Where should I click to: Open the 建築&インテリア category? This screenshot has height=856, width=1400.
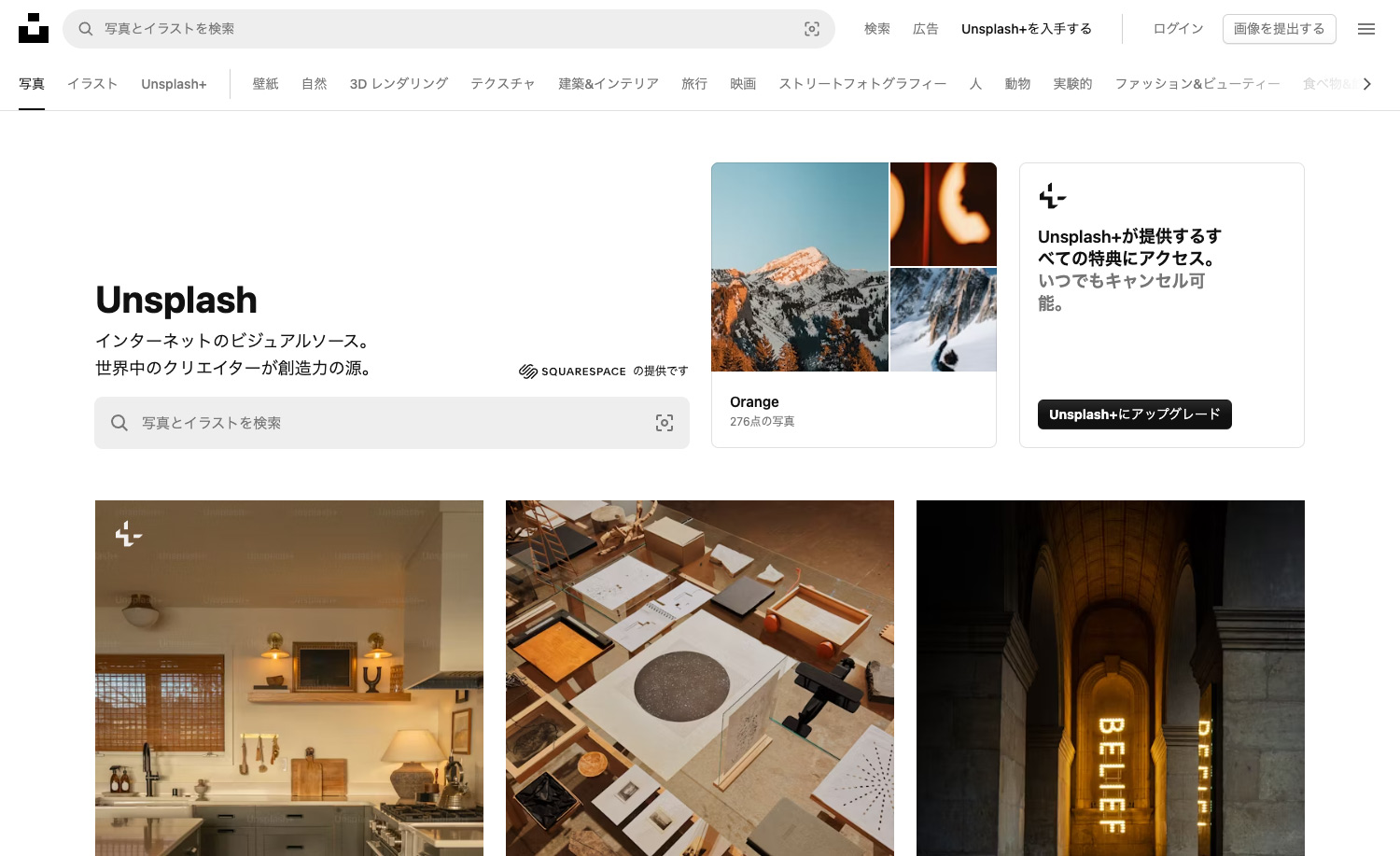pyautogui.click(x=609, y=84)
